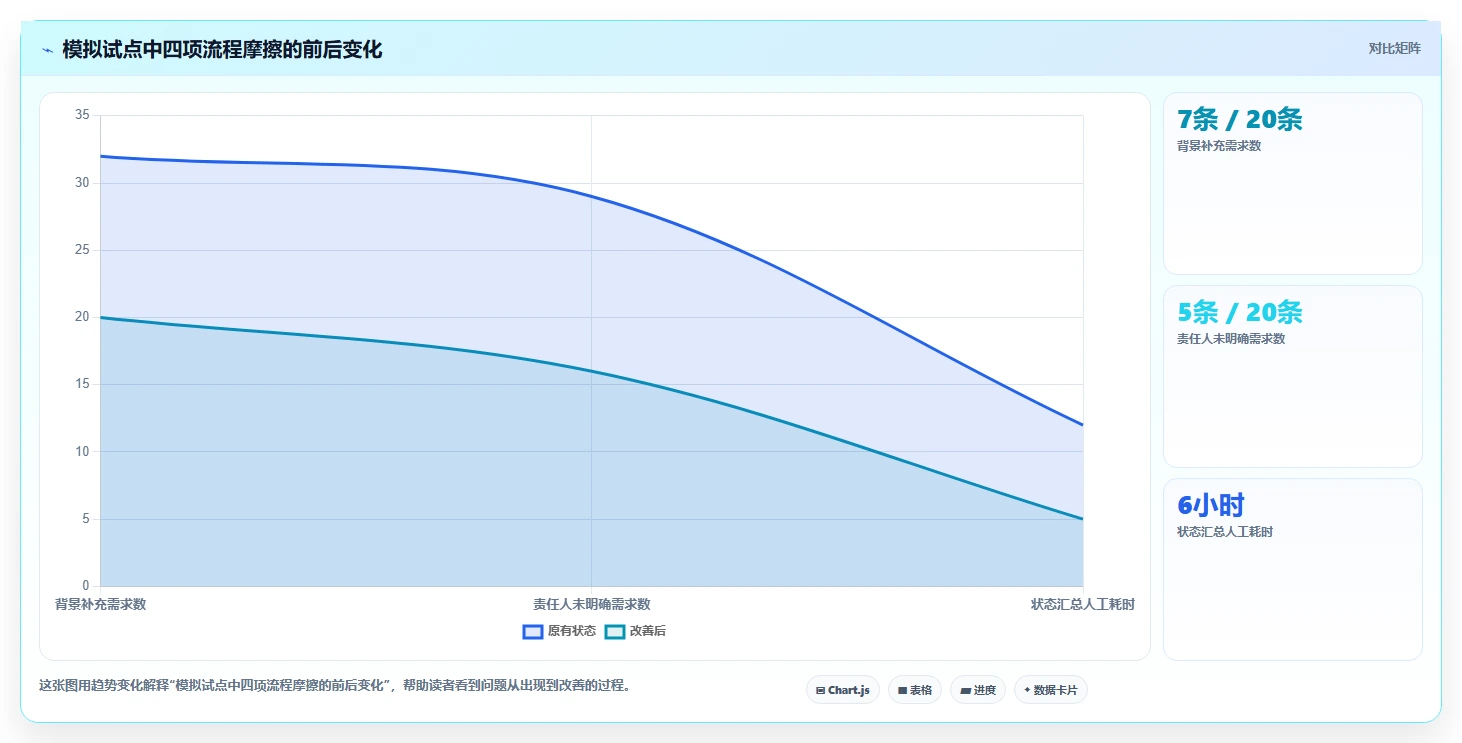The width and height of the screenshot is (1462, 743).
Task: Select the 数据卡片 chip
Action: 1051,690
